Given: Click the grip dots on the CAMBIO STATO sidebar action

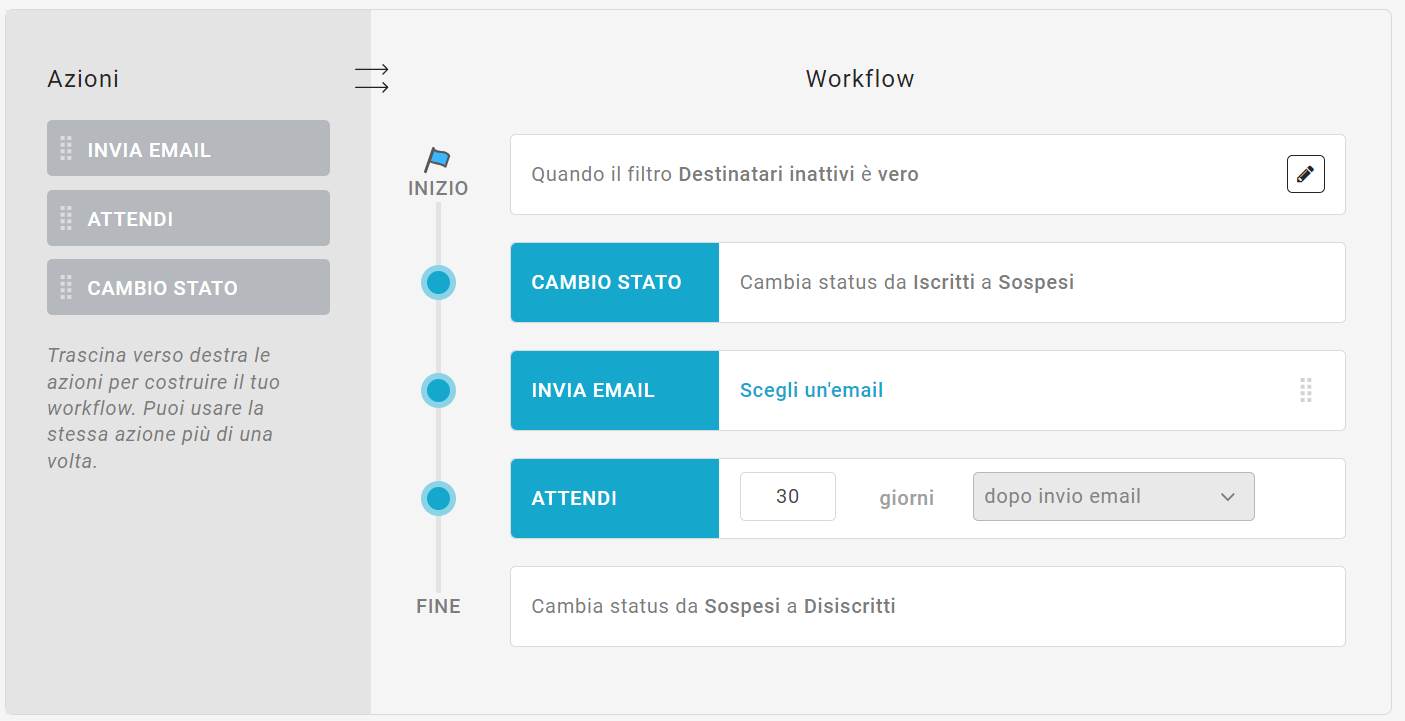Looking at the screenshot, I should (x=68, y=287).
